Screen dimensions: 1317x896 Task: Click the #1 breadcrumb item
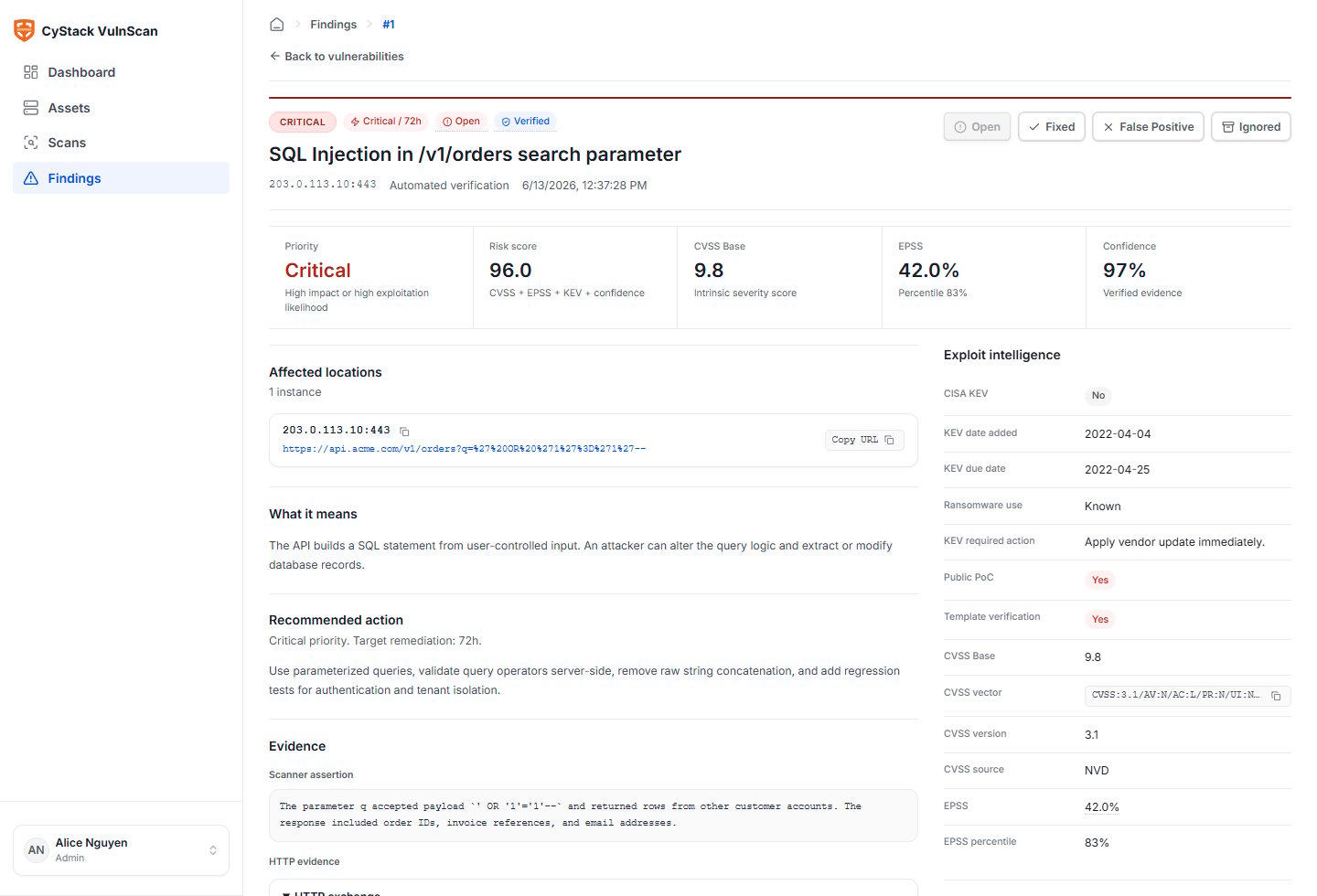click(389, 25)
